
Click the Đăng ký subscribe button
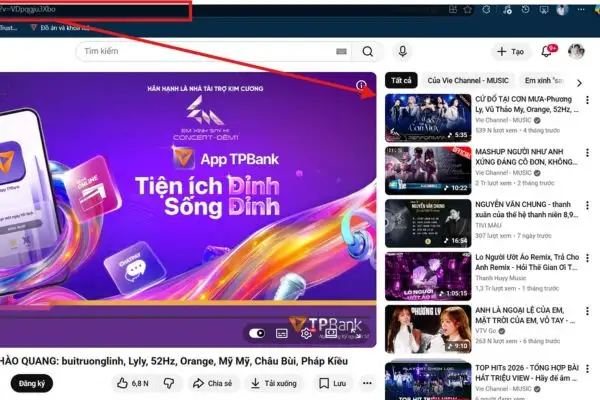(x=32, y=383)
